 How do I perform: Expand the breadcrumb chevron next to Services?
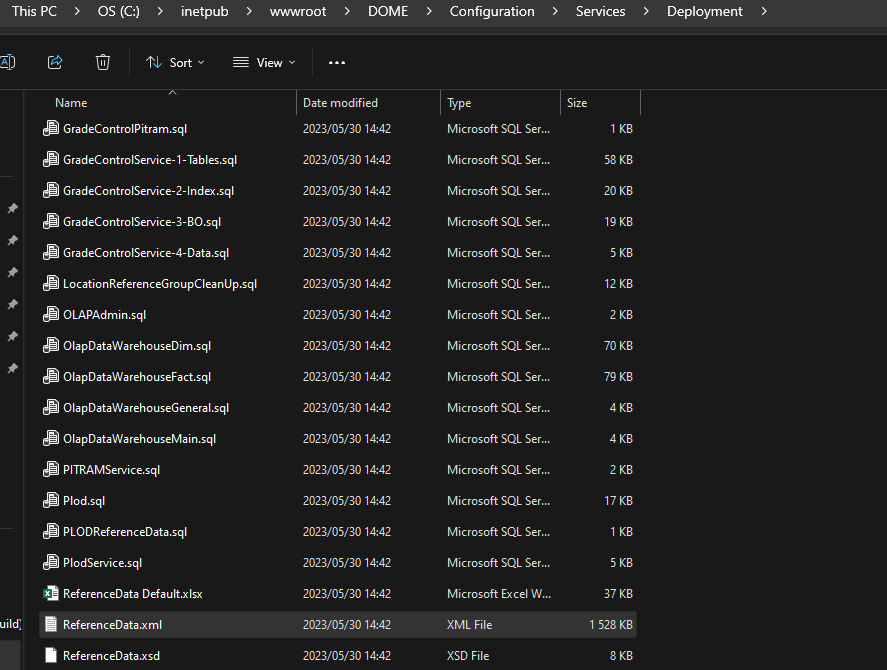pos(648,12)
